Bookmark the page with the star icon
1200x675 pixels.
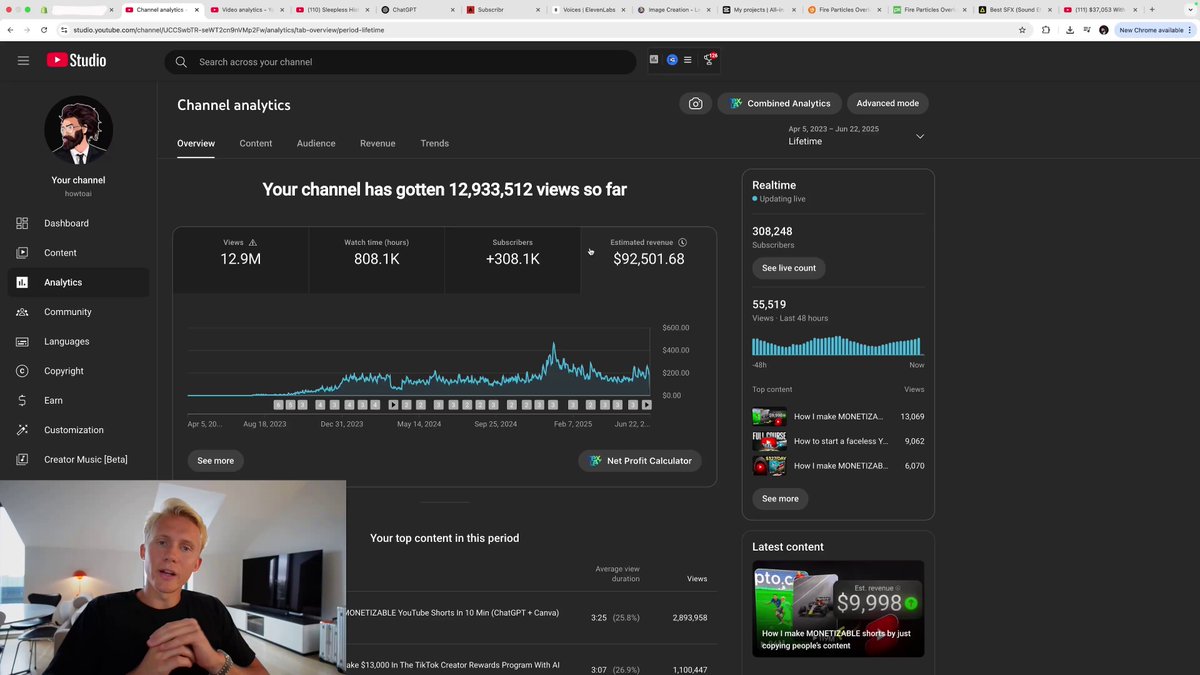pyautogui.click(x=1022, y=30)
